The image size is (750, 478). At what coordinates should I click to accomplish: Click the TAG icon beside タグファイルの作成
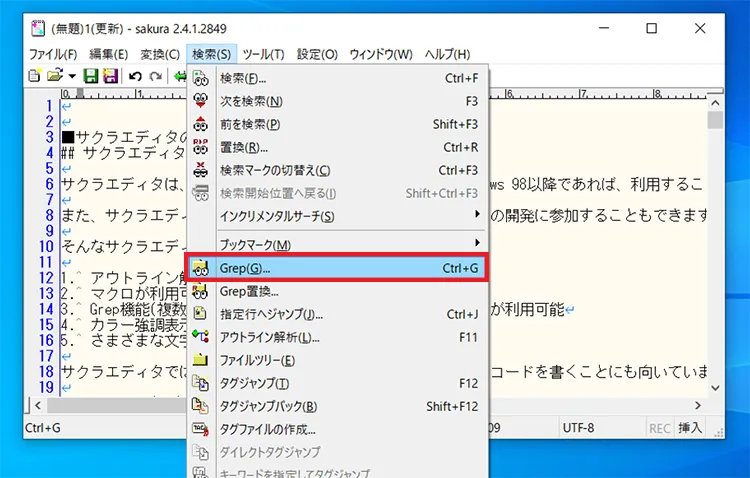(x=200, y=429)
